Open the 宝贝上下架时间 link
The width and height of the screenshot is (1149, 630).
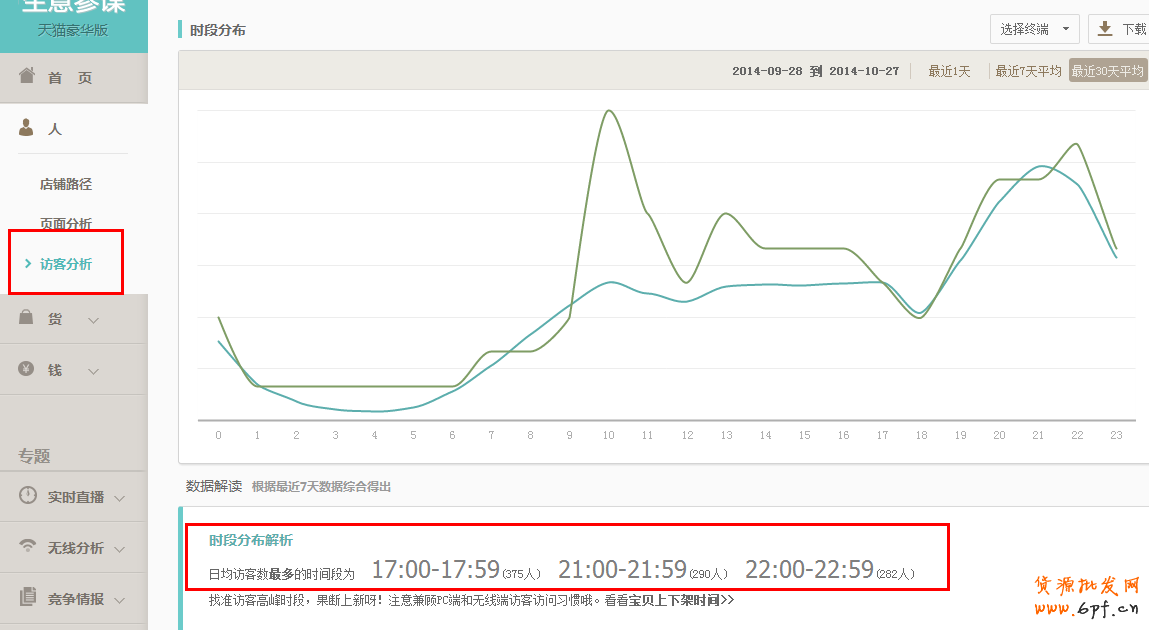click(688, 601)
